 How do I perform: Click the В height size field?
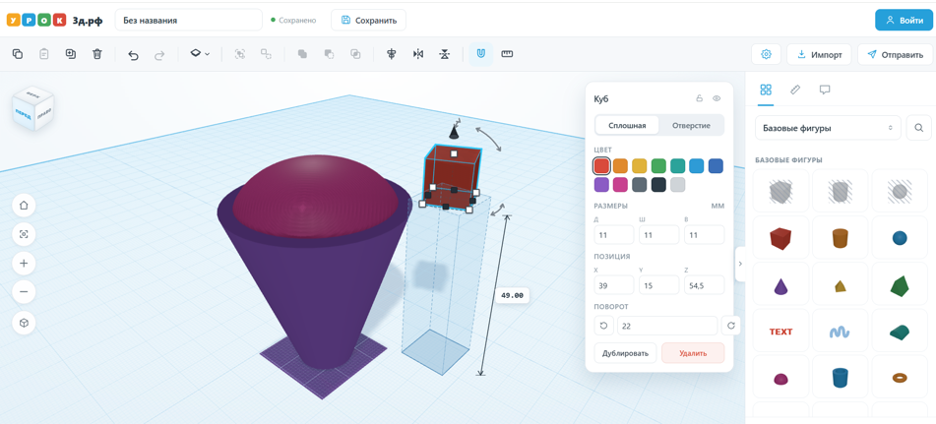pyautogui.click(x=704, y=235)
